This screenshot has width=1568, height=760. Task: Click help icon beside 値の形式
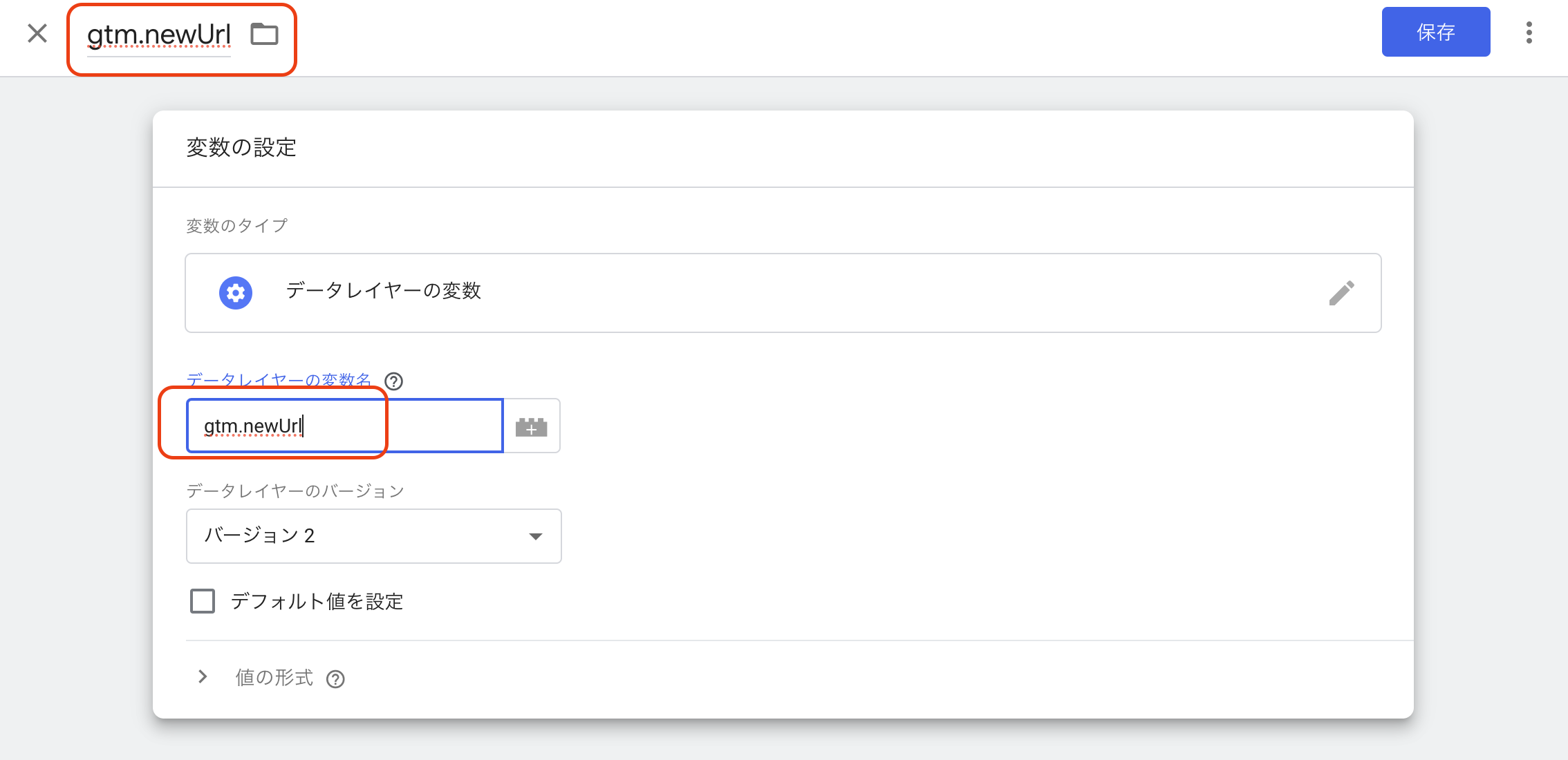pos(335,679)
